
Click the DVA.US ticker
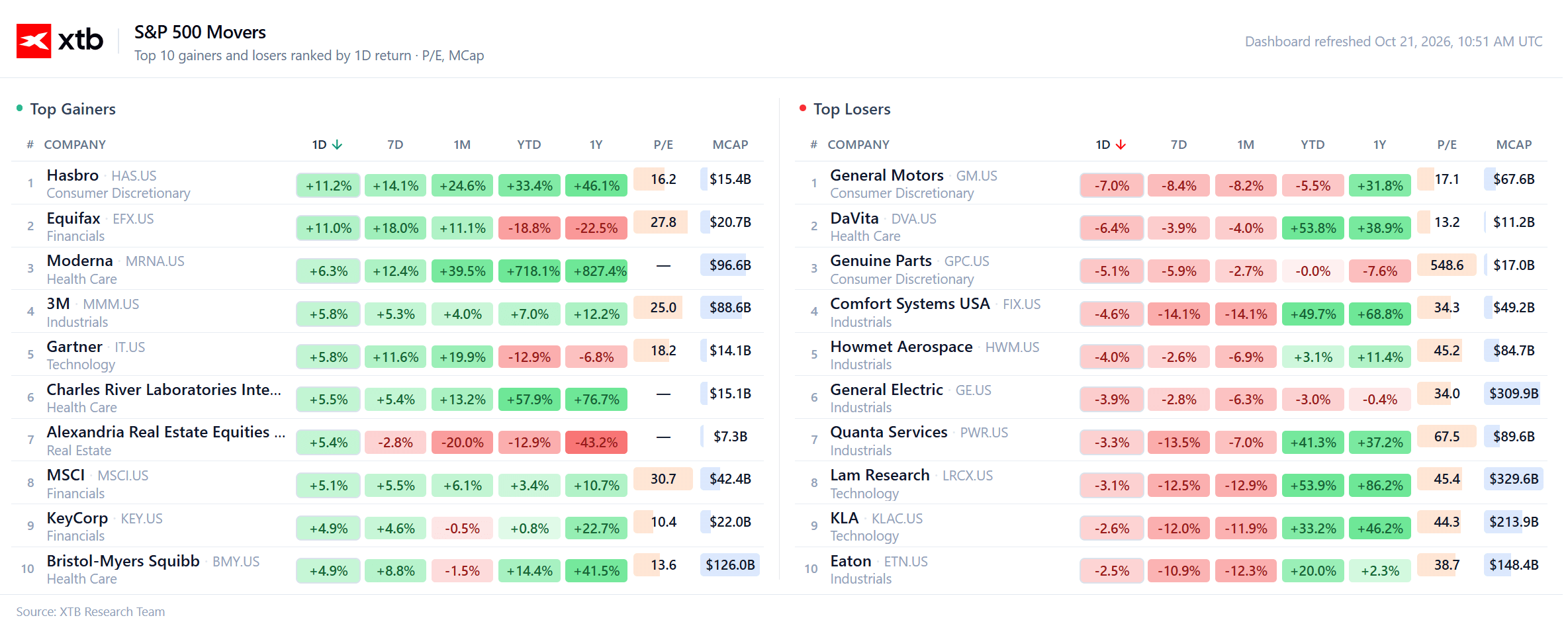(913, 219)
